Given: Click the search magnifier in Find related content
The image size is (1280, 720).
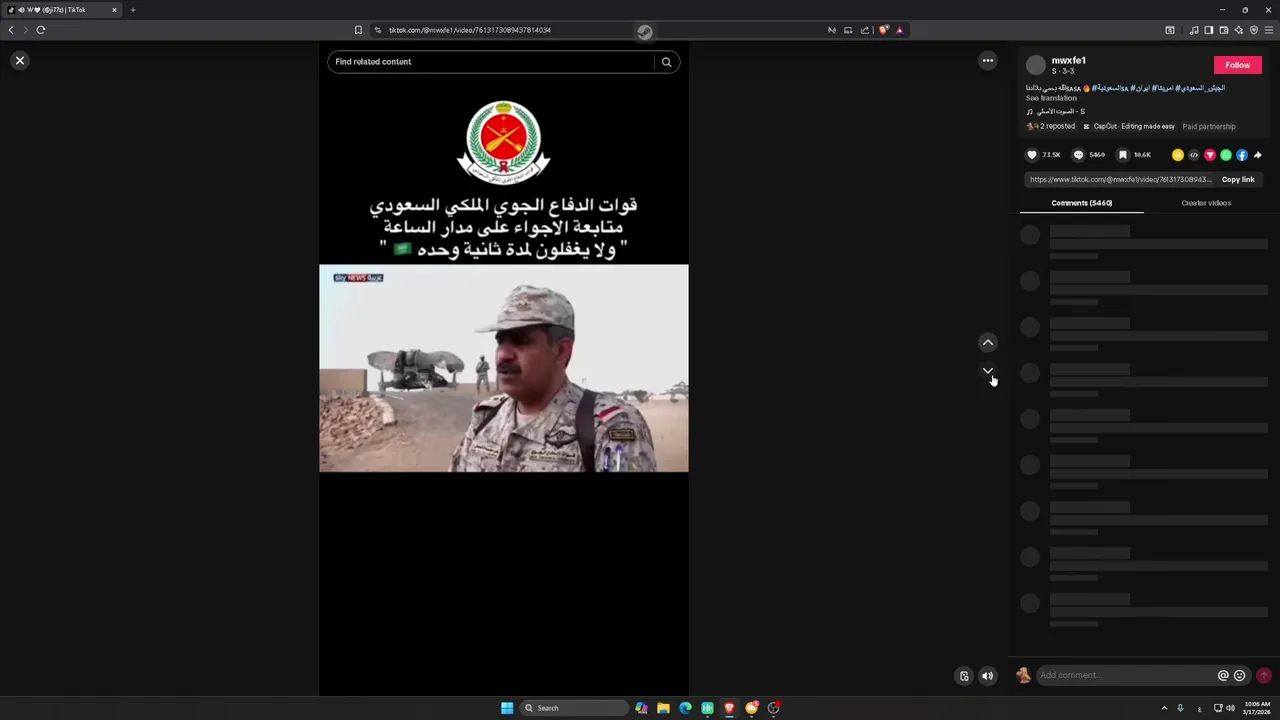Looking at the screenshot, I should [x=666, y=62].
